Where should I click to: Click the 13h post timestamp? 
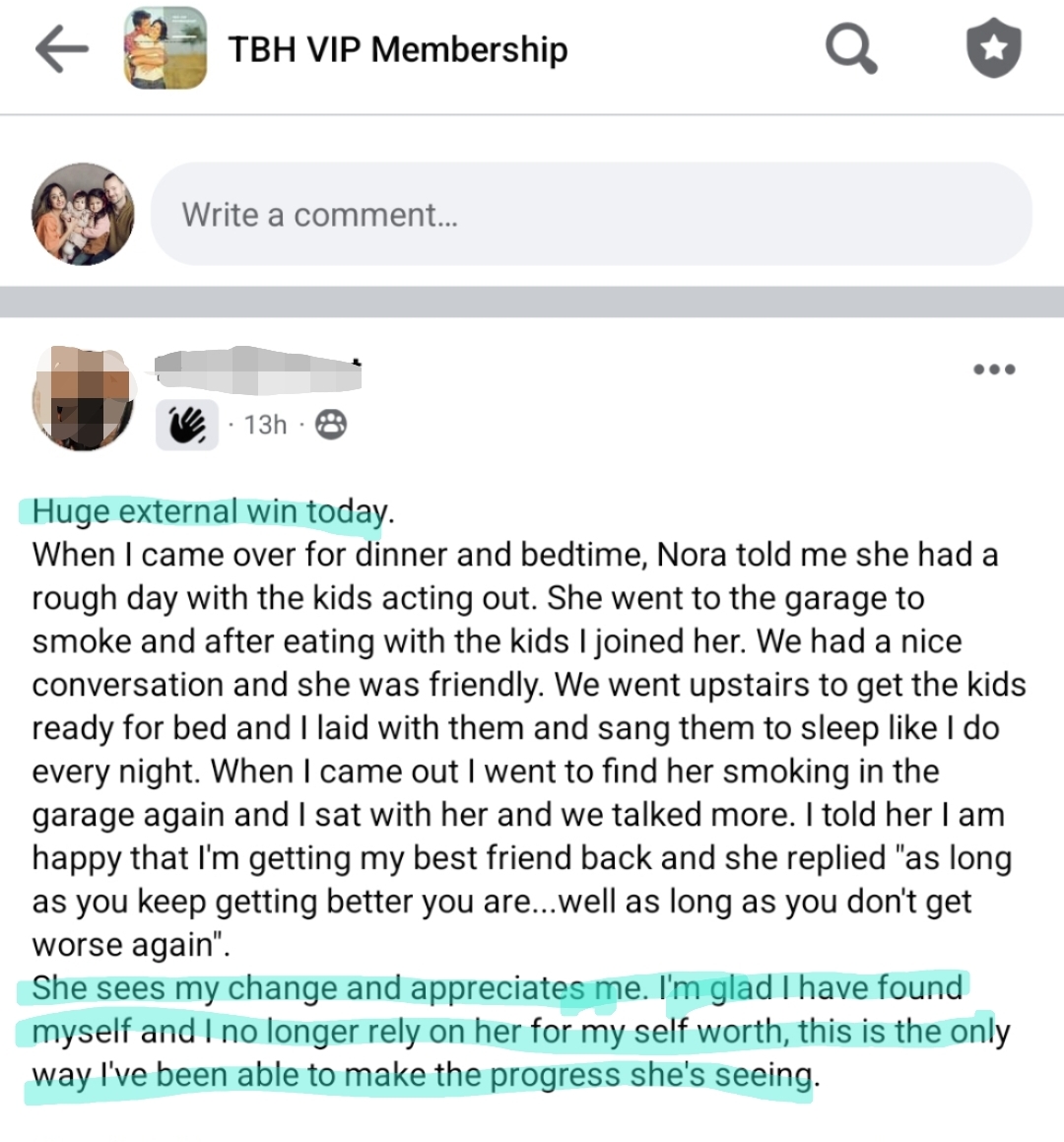click(265, 425)
